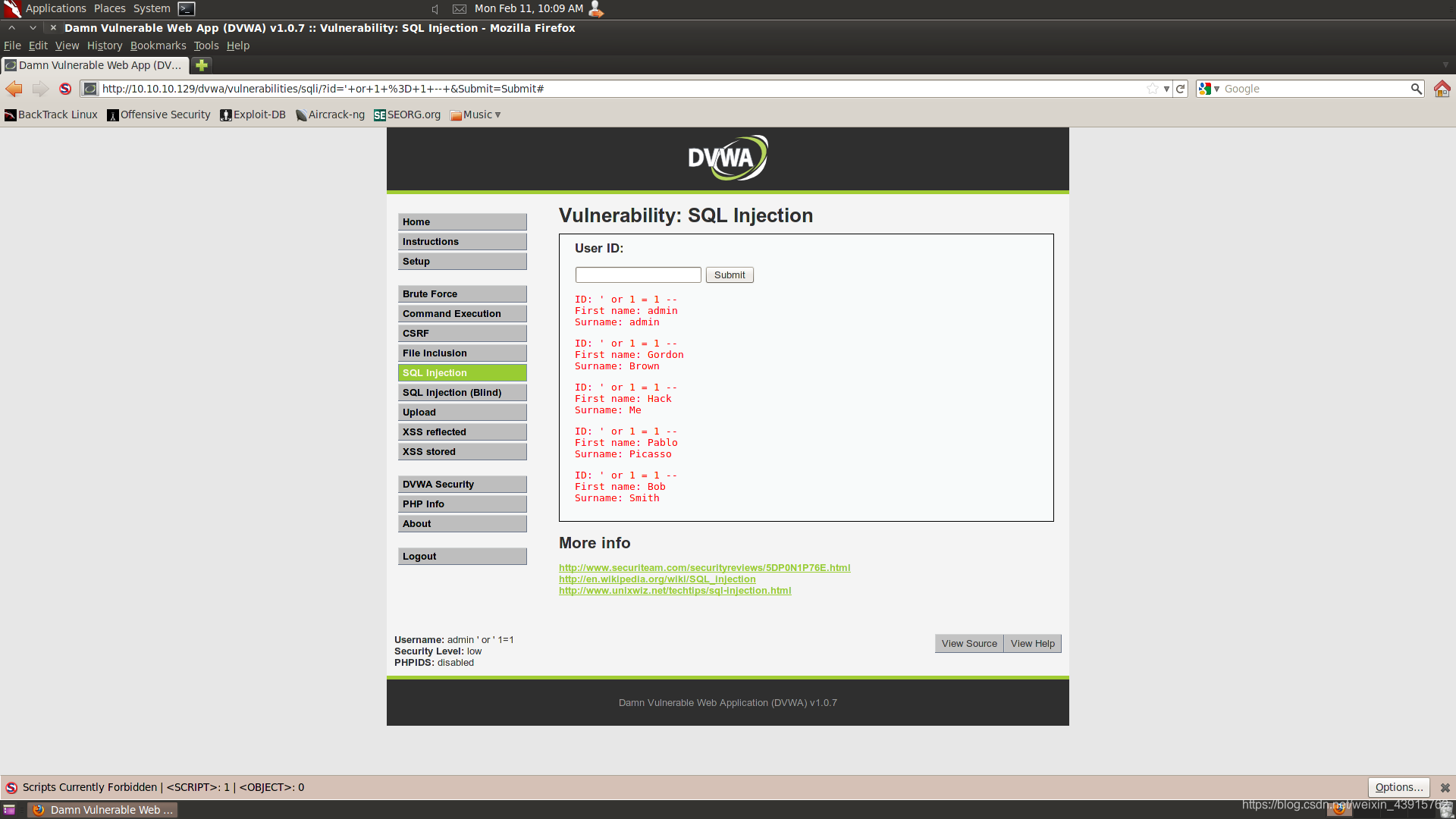Click the URL address bar
This screenshot has width=1456, height=819.
click(x=622, y=89)
